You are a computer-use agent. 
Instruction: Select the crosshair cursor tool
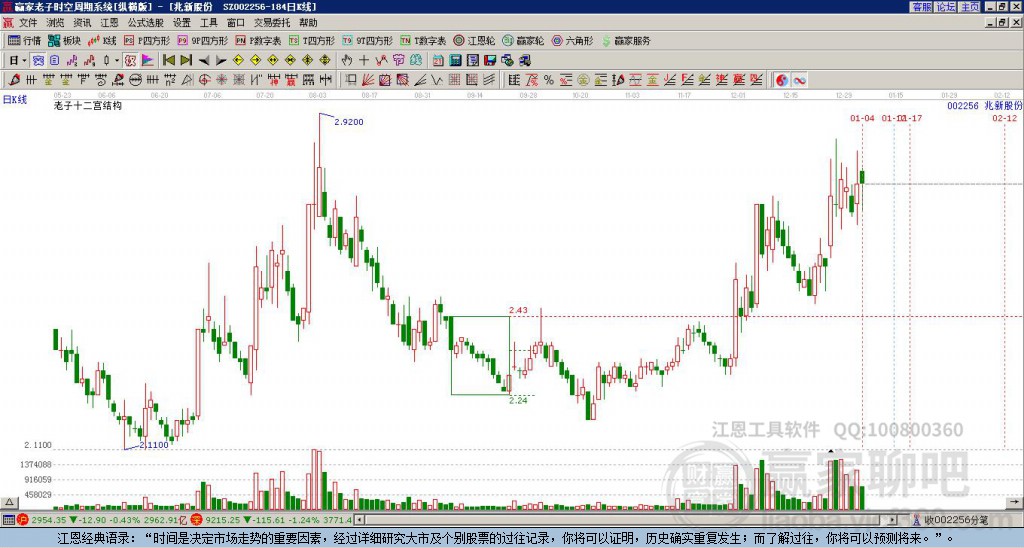[x=364, y=60]
